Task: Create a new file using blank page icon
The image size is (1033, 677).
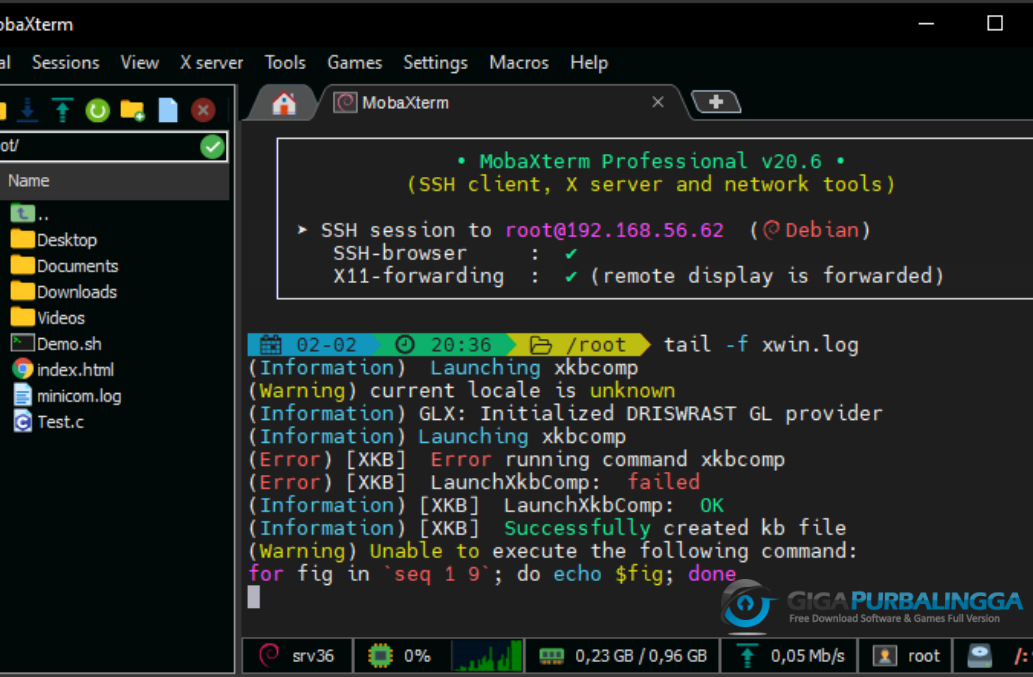Action: coord(168,110)
